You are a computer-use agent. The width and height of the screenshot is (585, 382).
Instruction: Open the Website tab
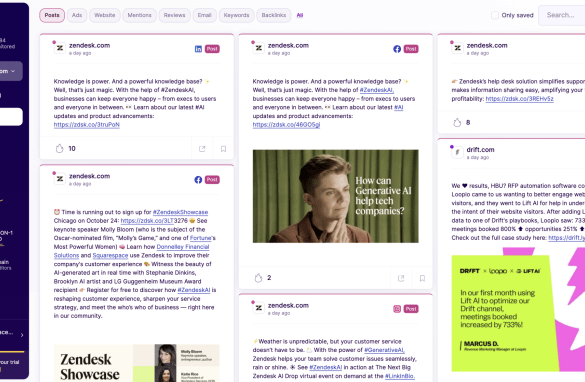[x=104, y=15]
